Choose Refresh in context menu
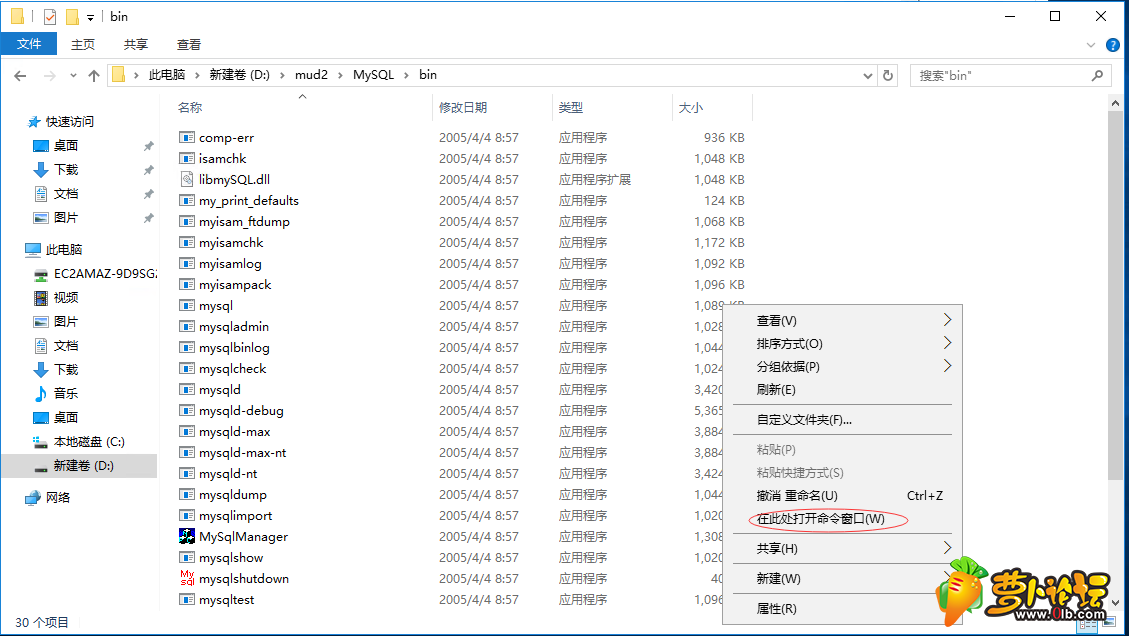Viewport: 1129px width, 636px height. click(842, 390)
